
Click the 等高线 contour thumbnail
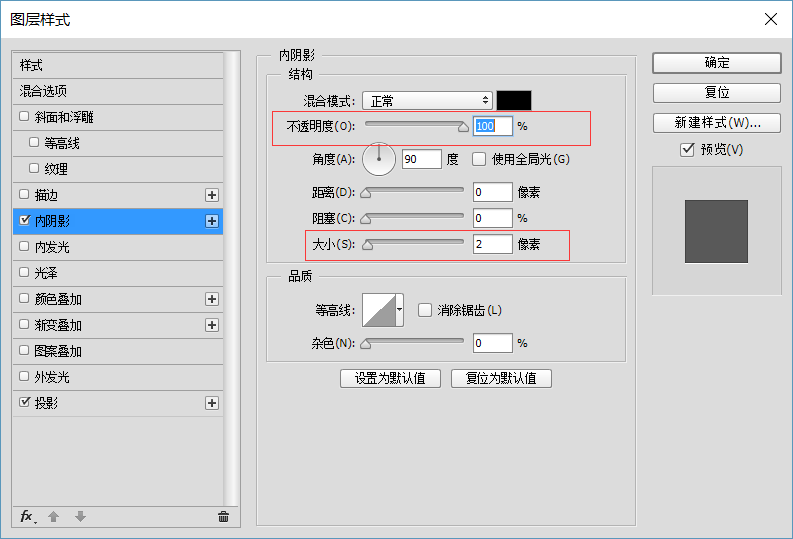pos(379,310)
